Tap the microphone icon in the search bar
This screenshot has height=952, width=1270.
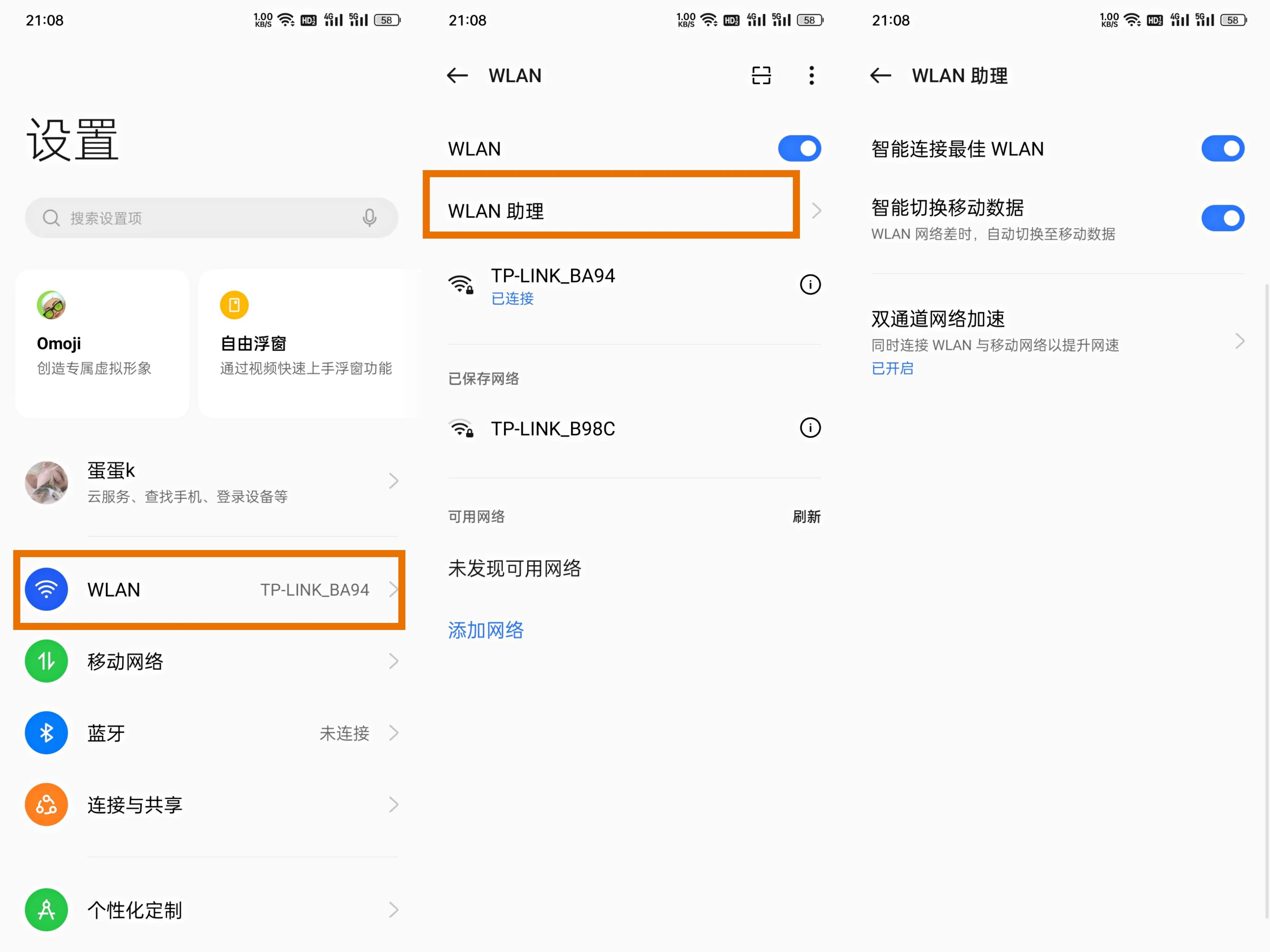coord(369,218)
